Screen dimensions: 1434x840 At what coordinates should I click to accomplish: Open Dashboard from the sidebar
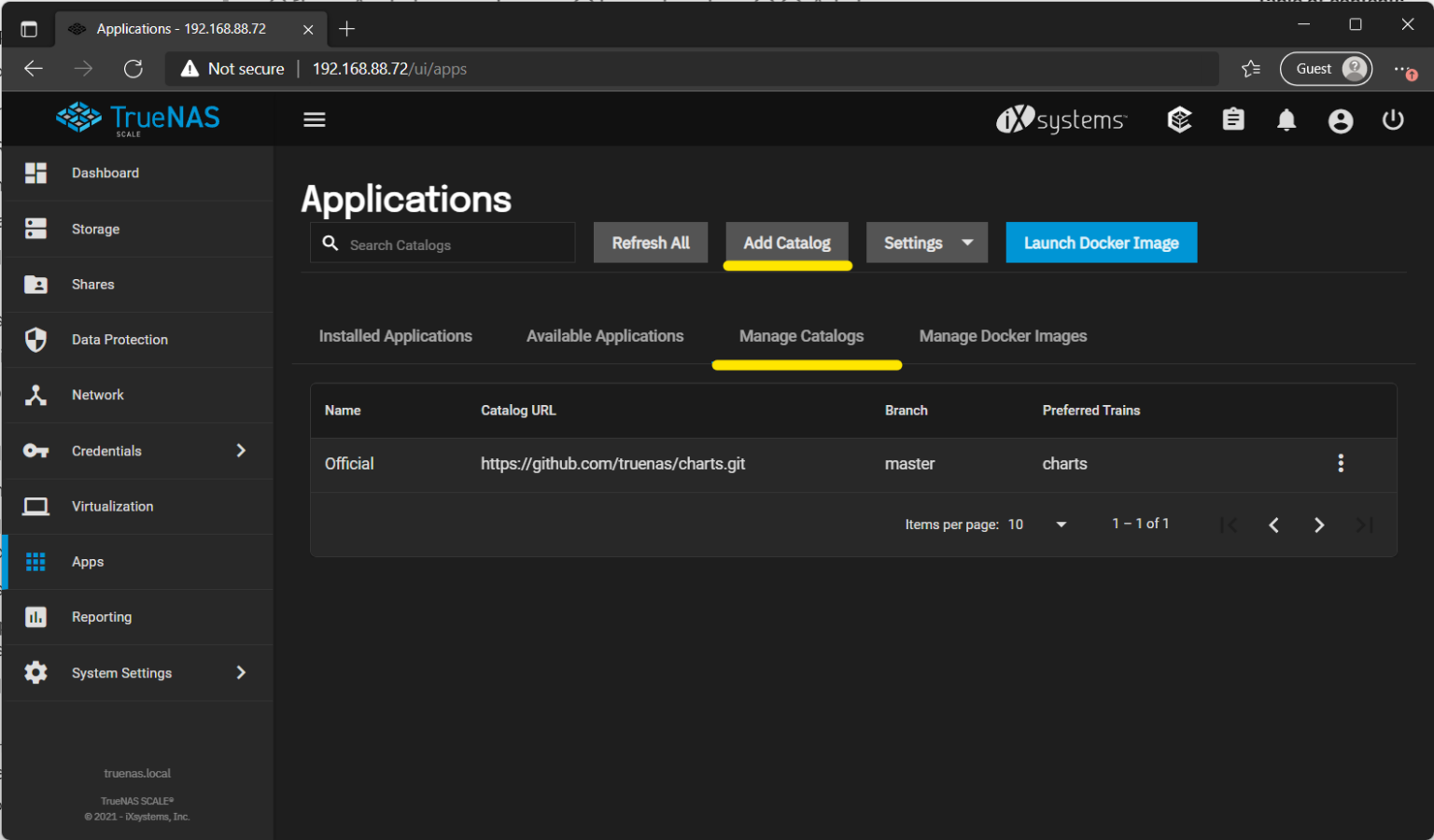[x=105, y=173]
